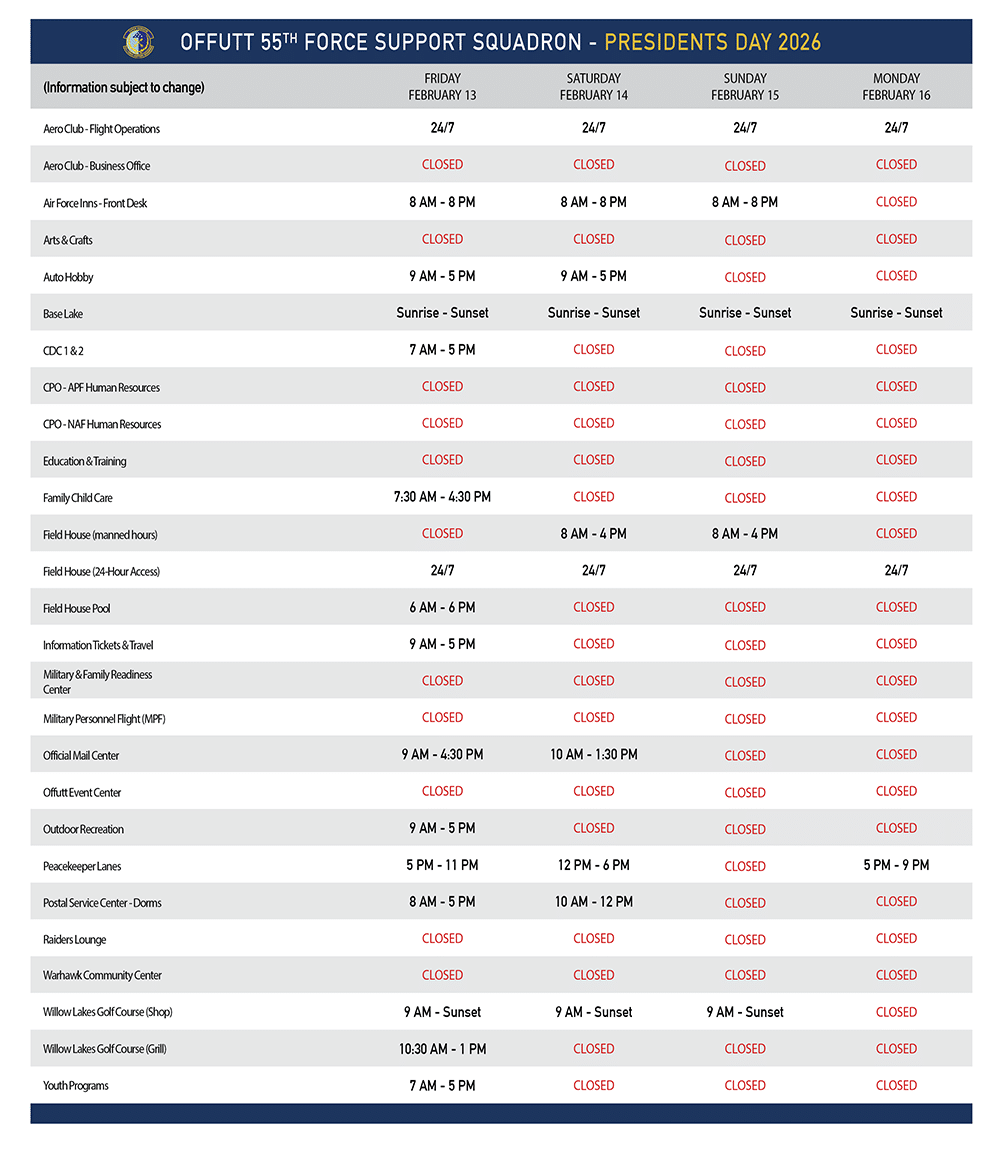Select the Friday February 13 column header
Image resolution: width=1000 pixels, height=1150 pixels.
(442, 87)
